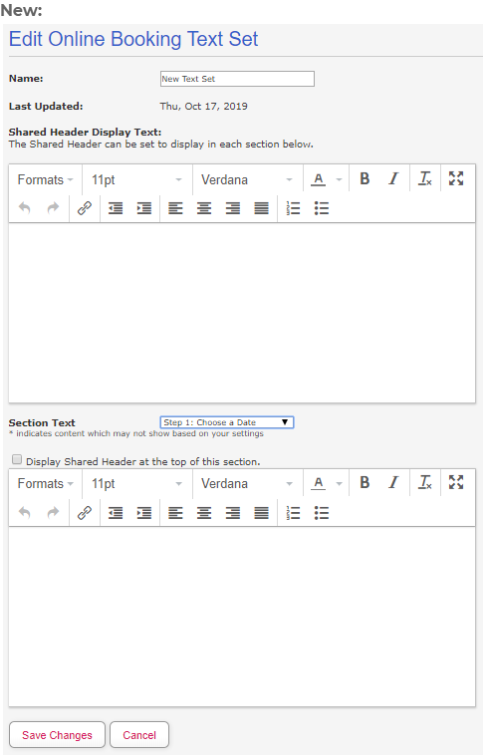Screen dimensions: 483x755
Task: Open text color picker arrow in Section Text editor
Action: (x=339, y=483)
